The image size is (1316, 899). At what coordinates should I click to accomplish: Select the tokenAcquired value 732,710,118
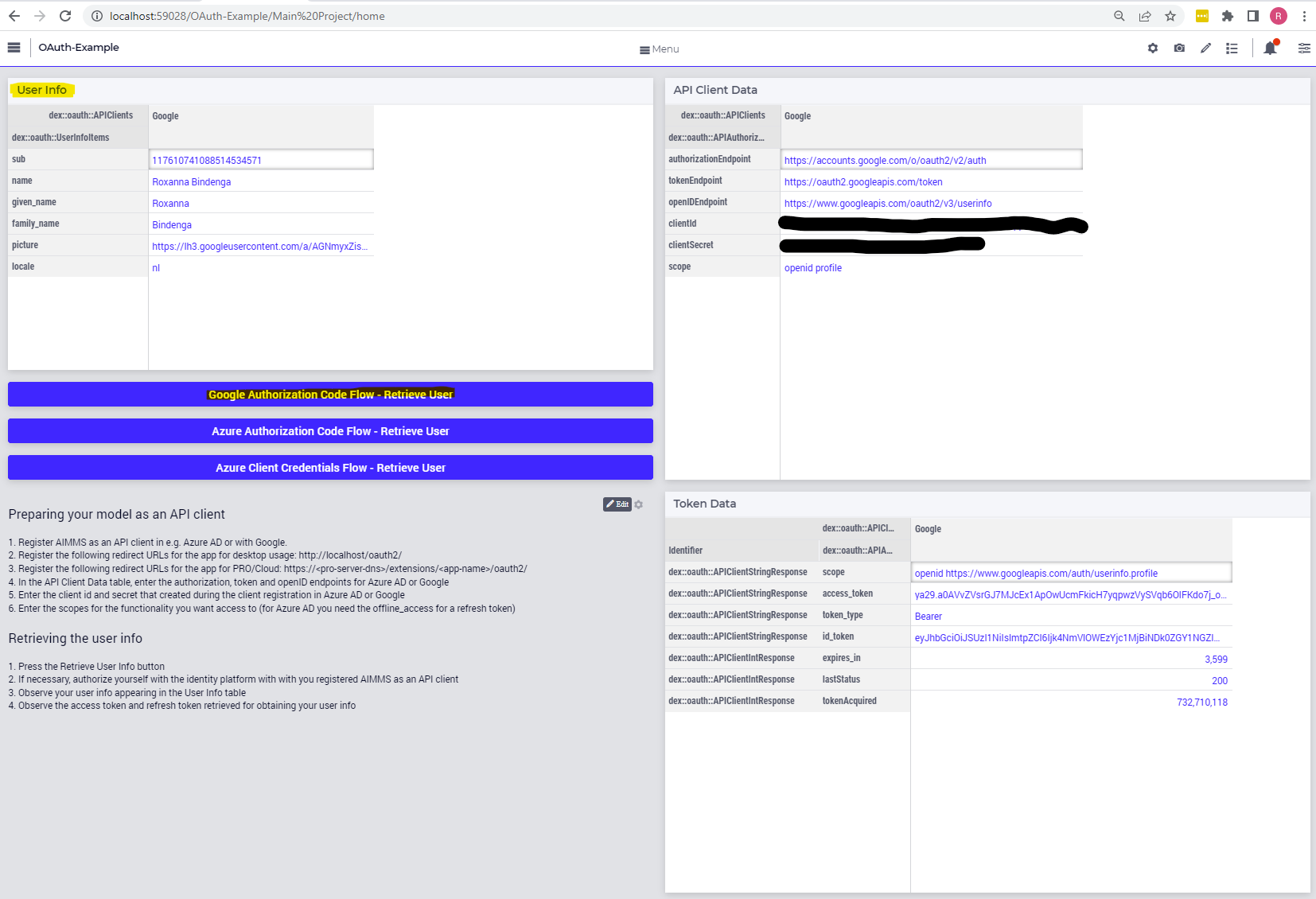click(x=1072, y=702)
